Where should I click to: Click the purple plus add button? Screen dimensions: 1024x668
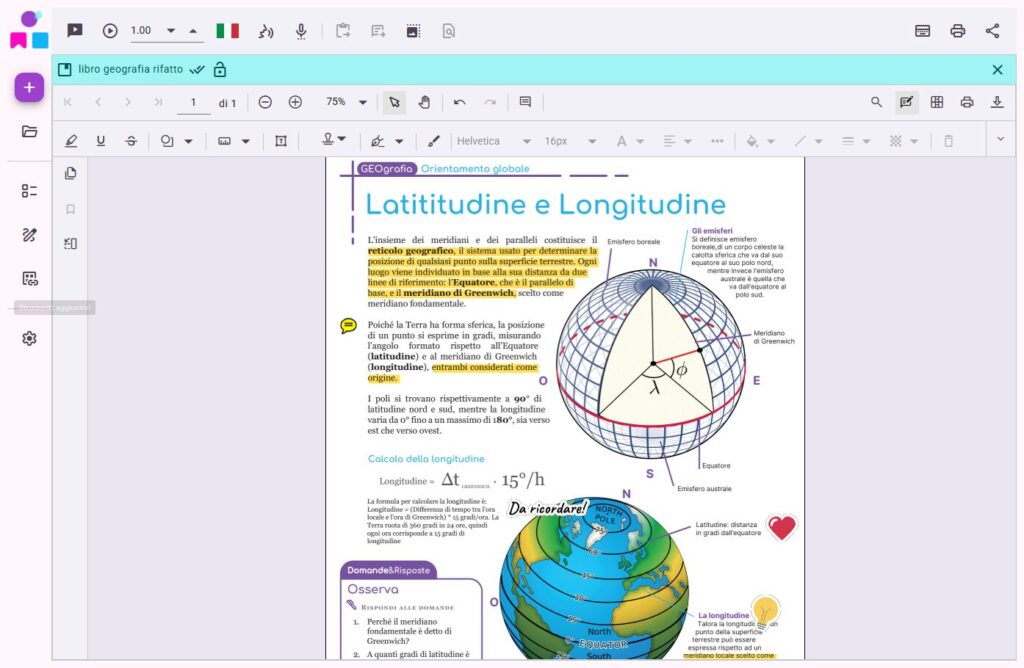(29, 88)
